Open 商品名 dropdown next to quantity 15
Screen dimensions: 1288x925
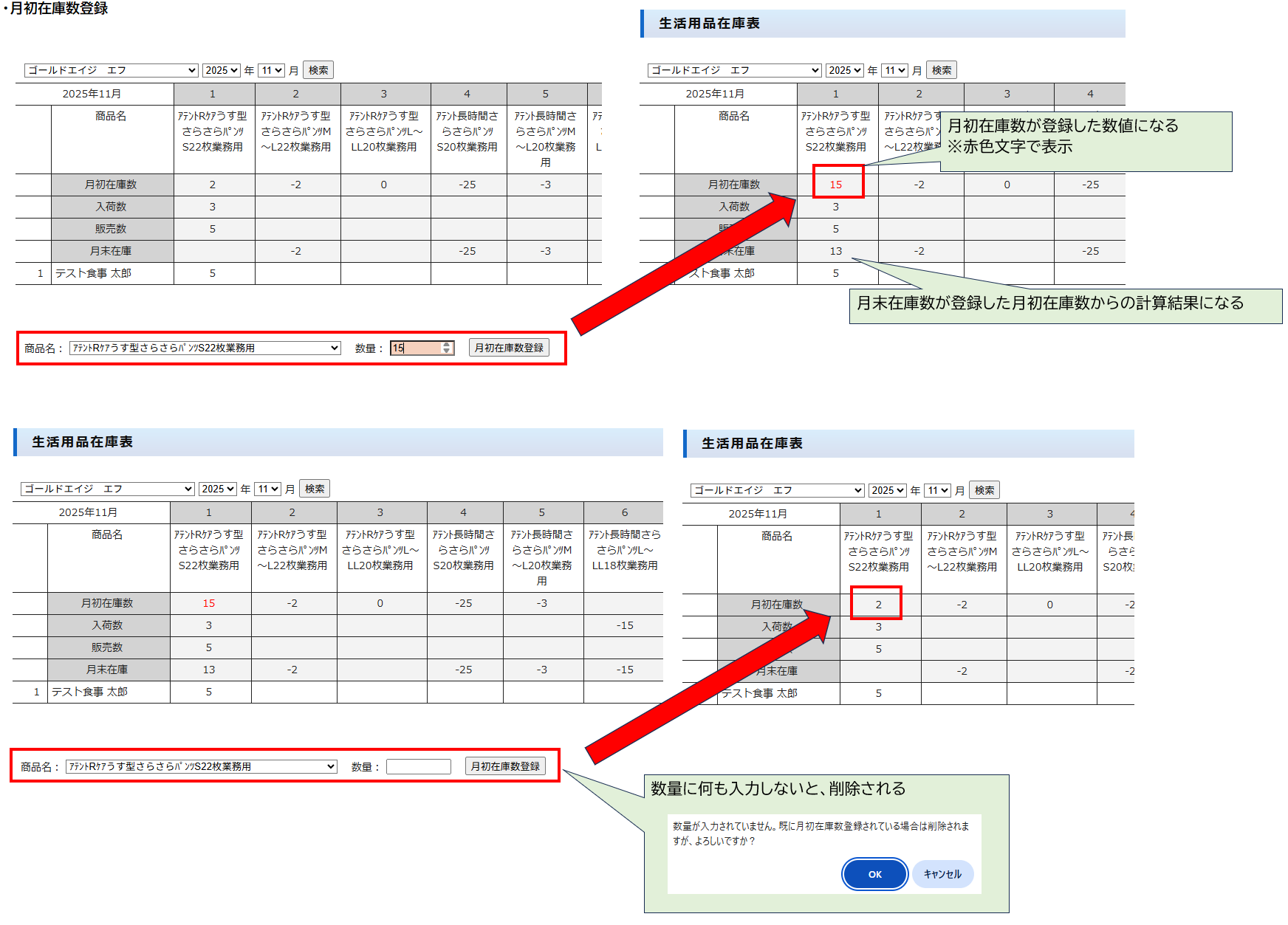205,348
